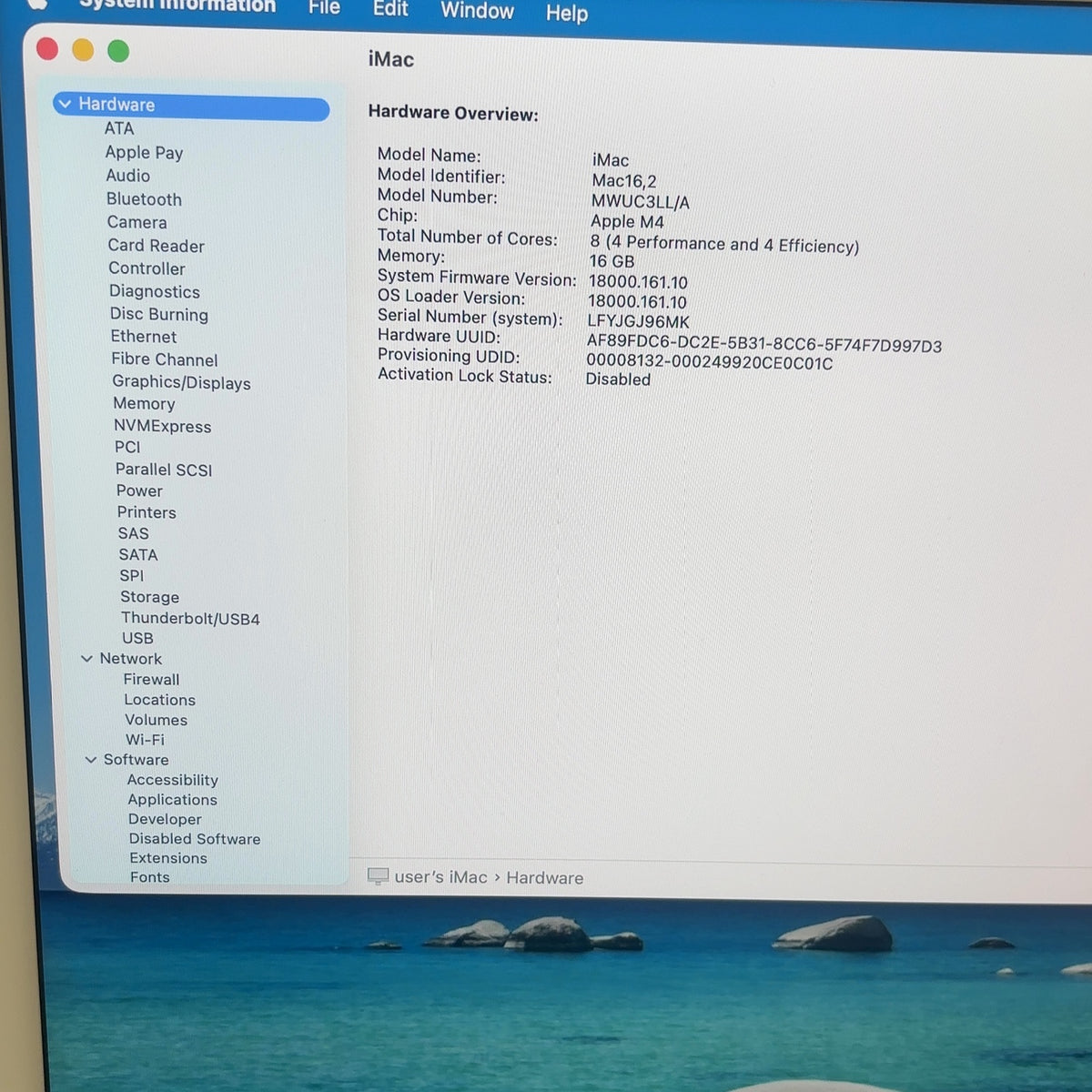Select Memory in the sidebar
1092x1092 pixels.
tap(144, 403)
